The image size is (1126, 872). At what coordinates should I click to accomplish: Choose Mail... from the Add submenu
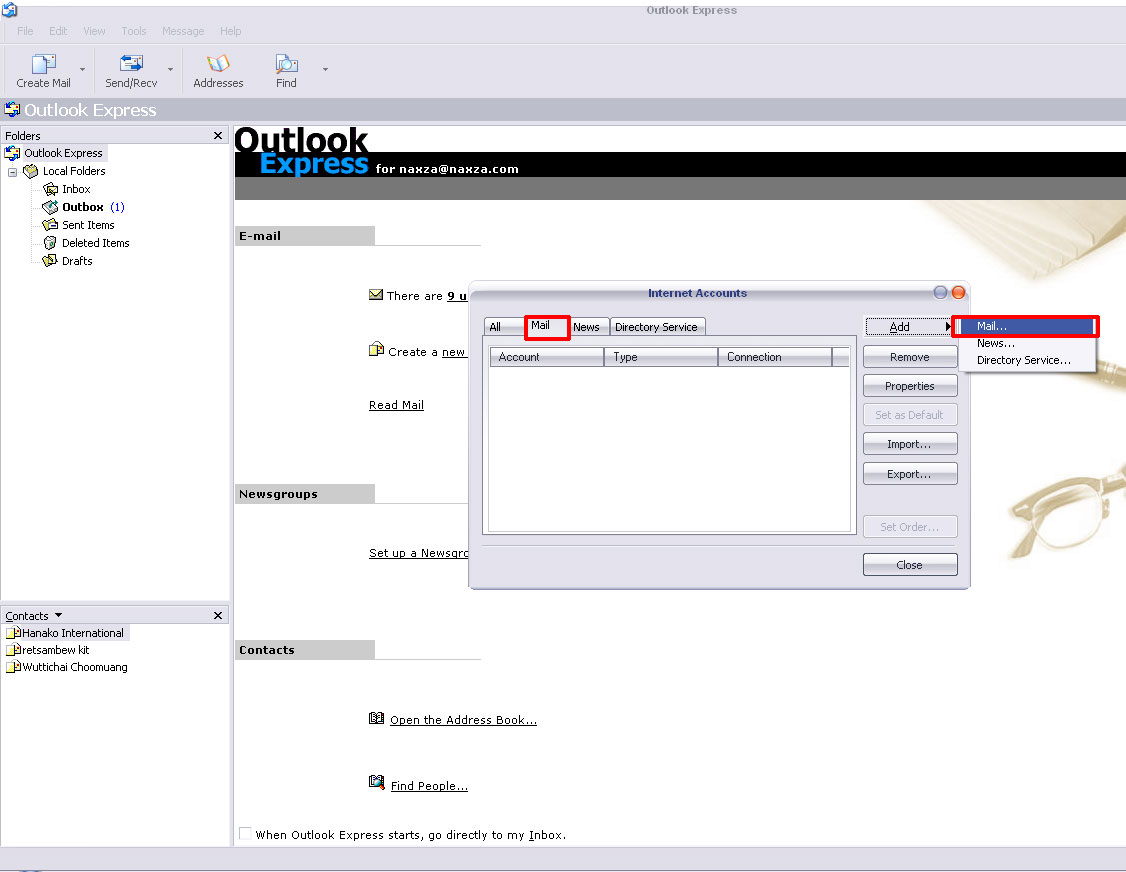[x=1025, y=326]
